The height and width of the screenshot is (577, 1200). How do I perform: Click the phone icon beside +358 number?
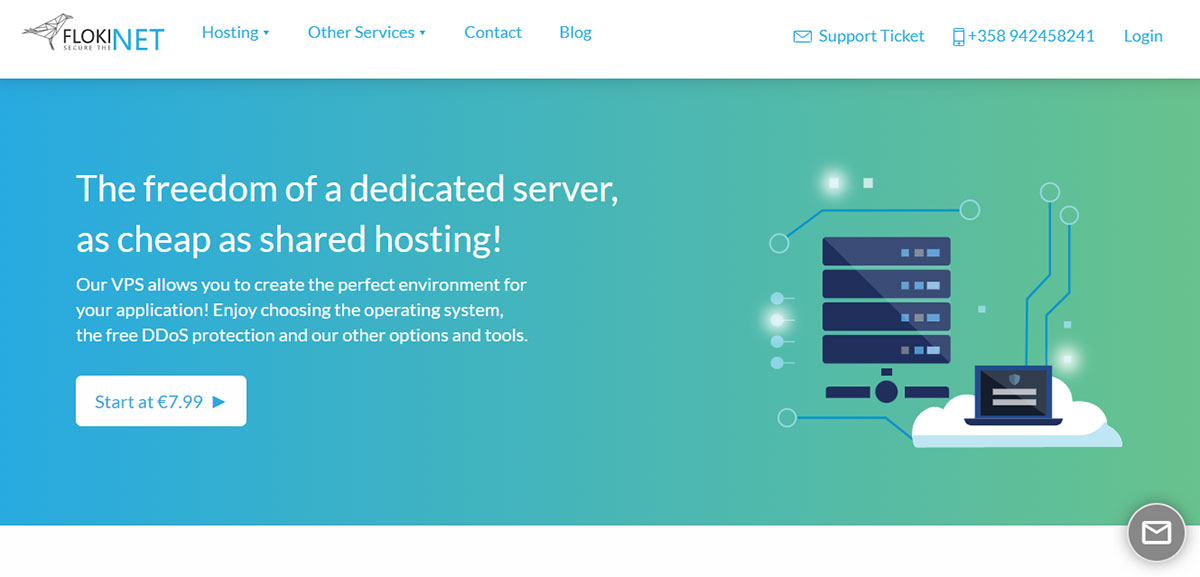click(x=958, y=37)
